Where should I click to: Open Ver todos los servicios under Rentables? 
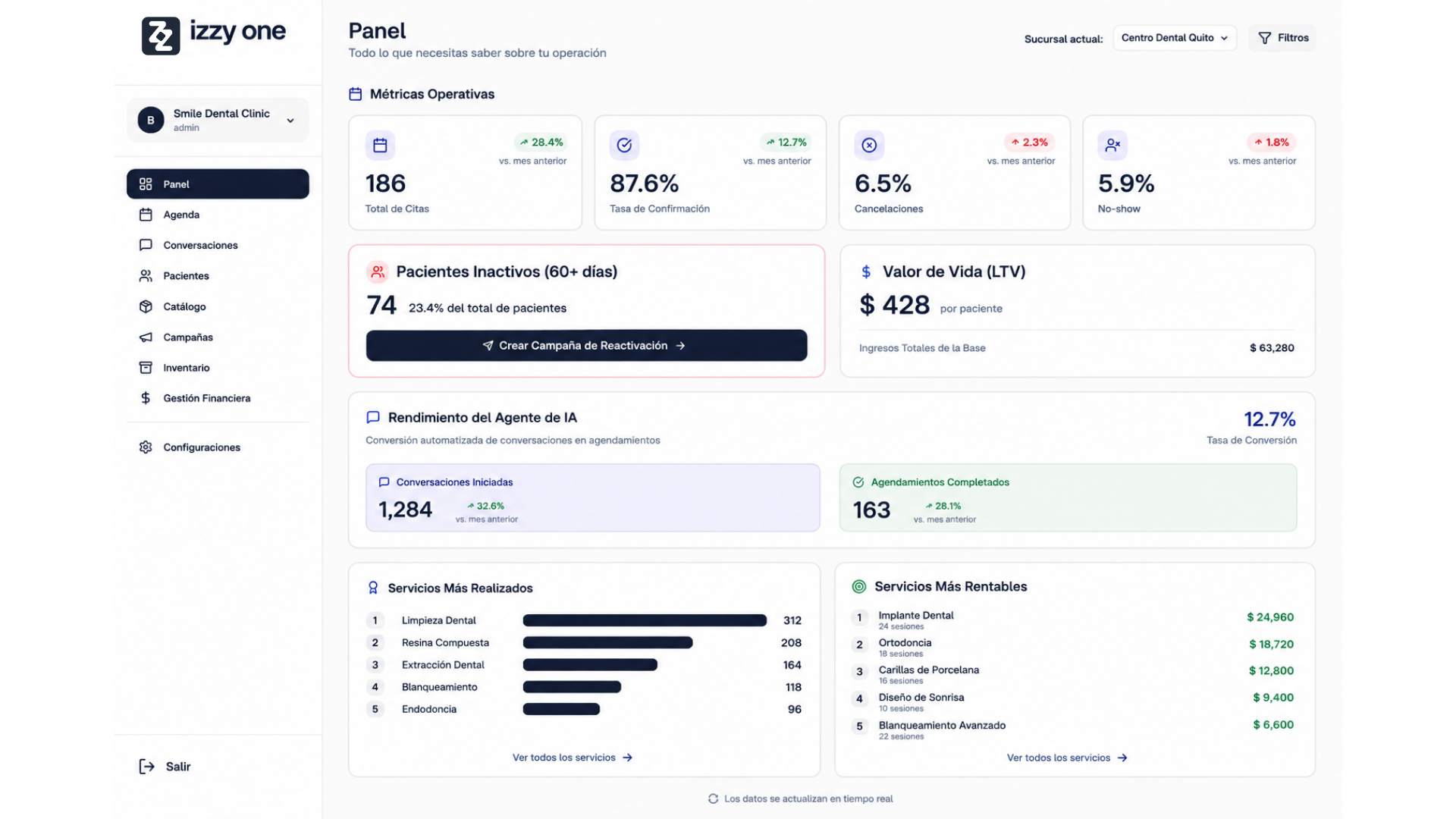1067,758
